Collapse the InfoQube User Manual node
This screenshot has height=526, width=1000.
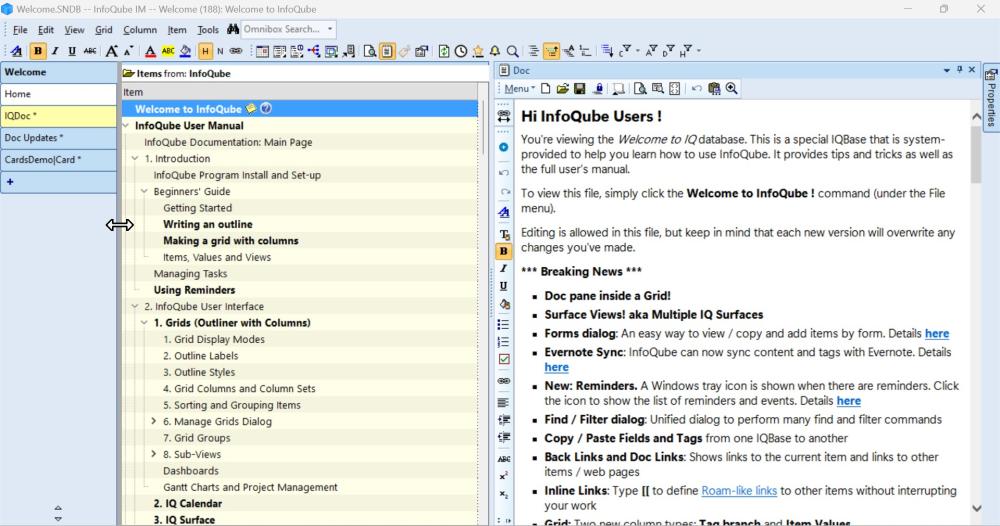(x=126, y=126)
